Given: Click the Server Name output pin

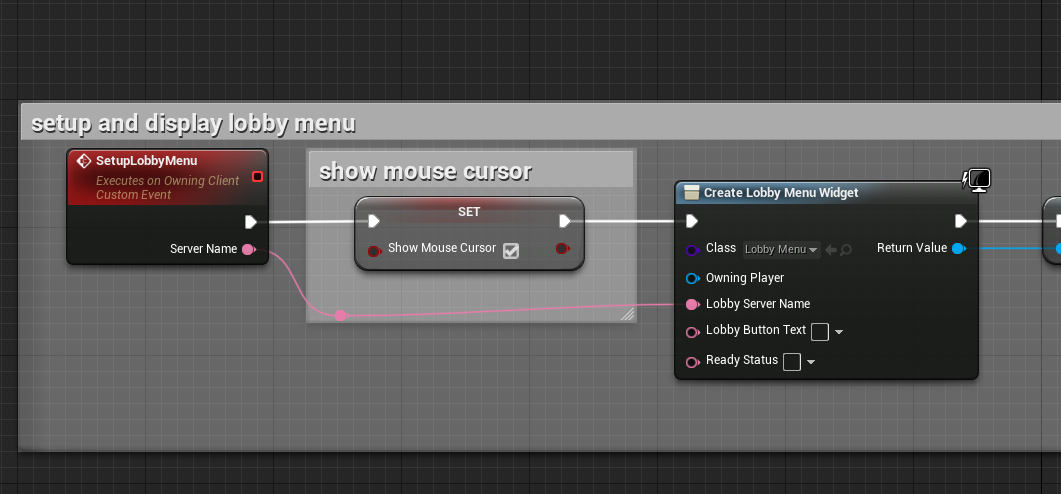Looking at the screenshot, I should [x=249, y=249].
